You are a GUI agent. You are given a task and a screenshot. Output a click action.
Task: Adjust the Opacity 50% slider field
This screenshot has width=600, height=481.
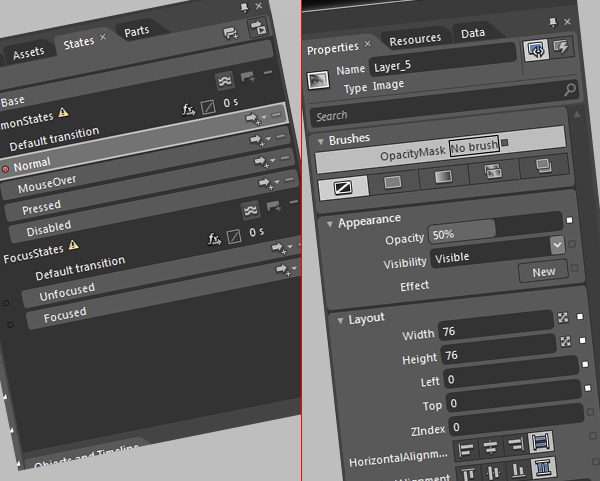click(x=494, y=228)
